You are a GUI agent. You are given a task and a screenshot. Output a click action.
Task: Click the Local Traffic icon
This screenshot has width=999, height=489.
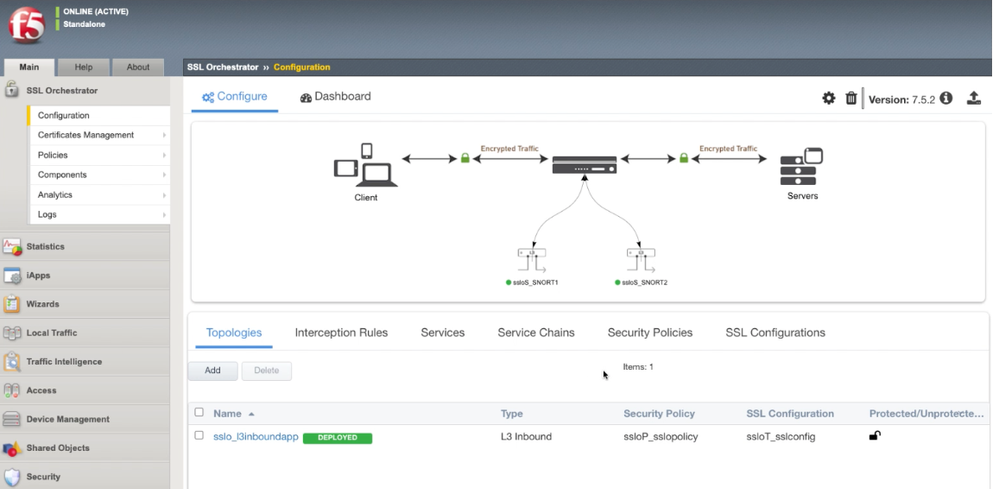(x=12, y=333)
